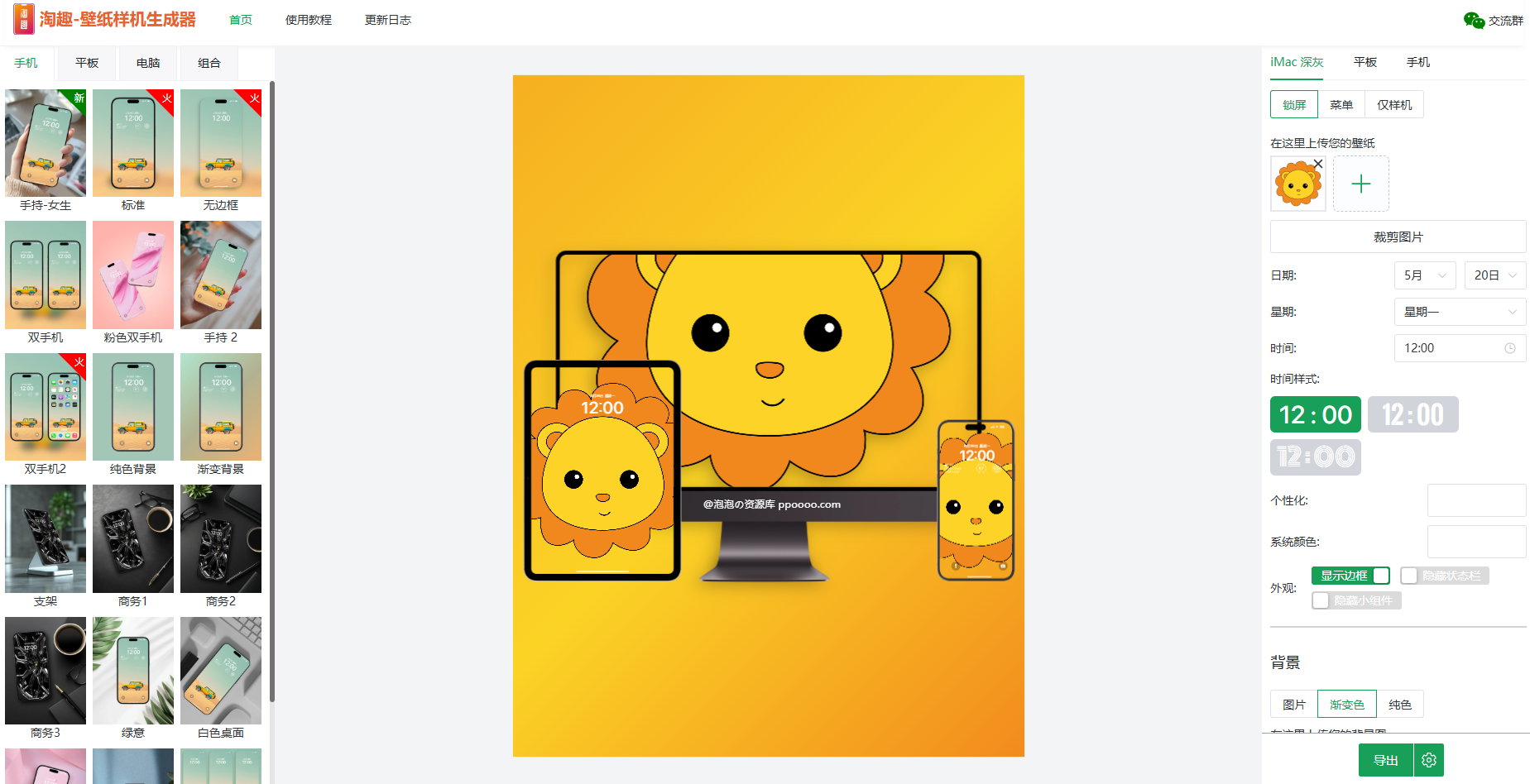
Task: Toggle the 隐藏小组件 switch
Action: 1356,600
